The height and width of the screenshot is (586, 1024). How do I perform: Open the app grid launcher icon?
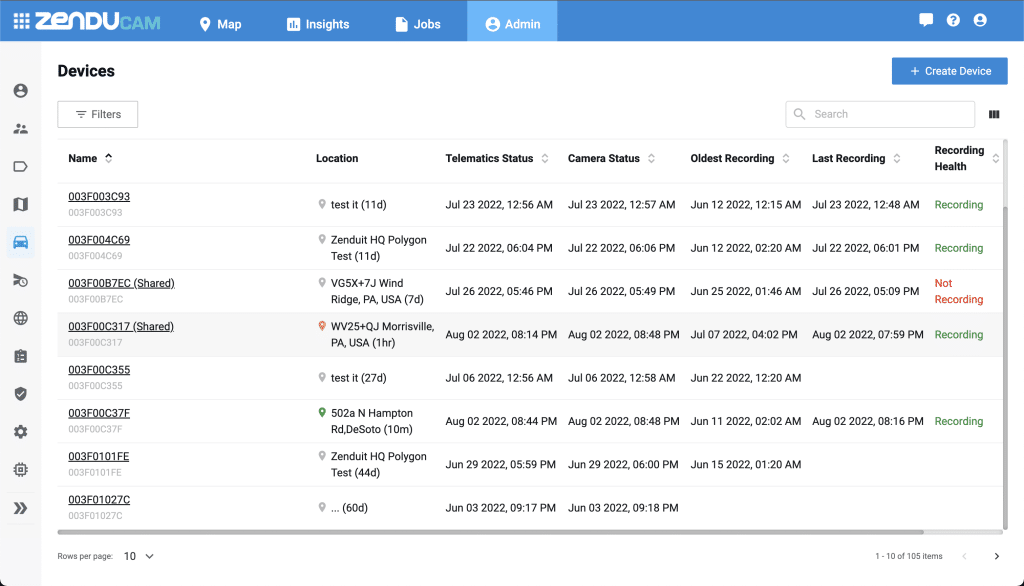(x=22, y=22)
